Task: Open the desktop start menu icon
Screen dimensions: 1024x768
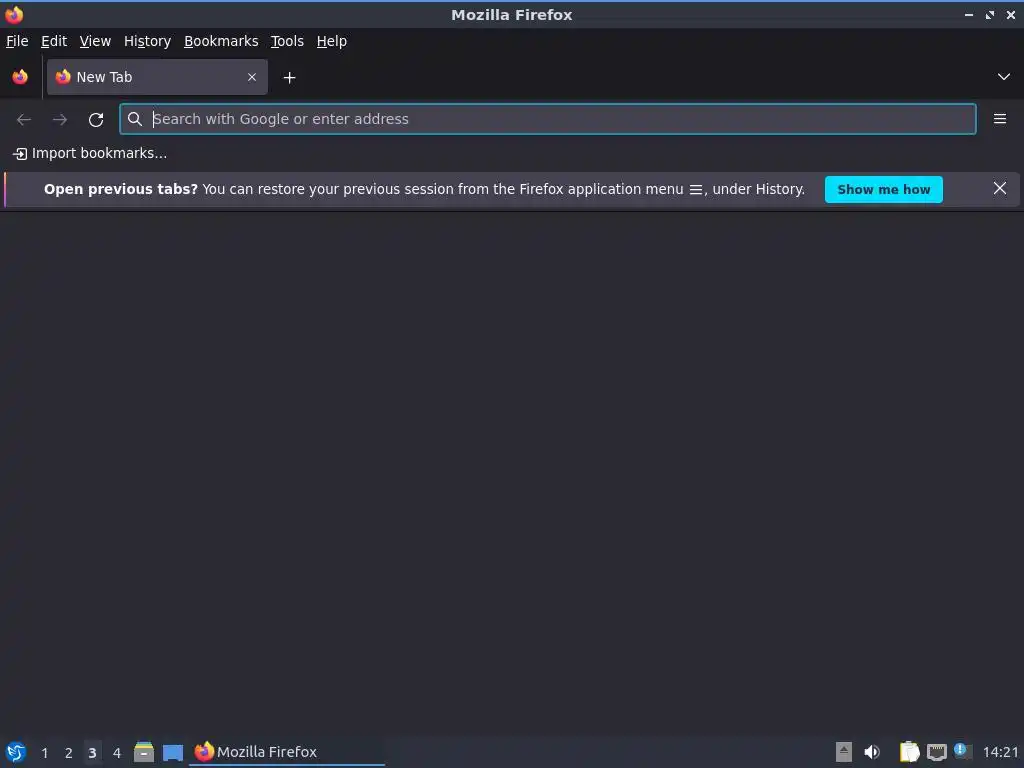Action: [x=16, y=752]
